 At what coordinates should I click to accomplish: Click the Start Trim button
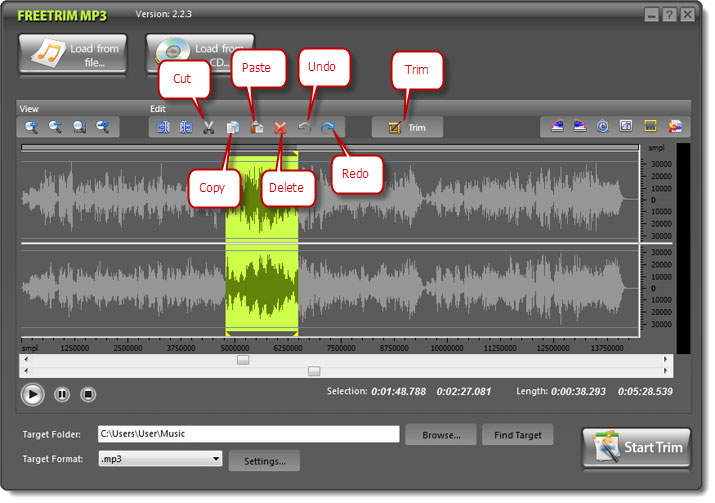(637, 448)
